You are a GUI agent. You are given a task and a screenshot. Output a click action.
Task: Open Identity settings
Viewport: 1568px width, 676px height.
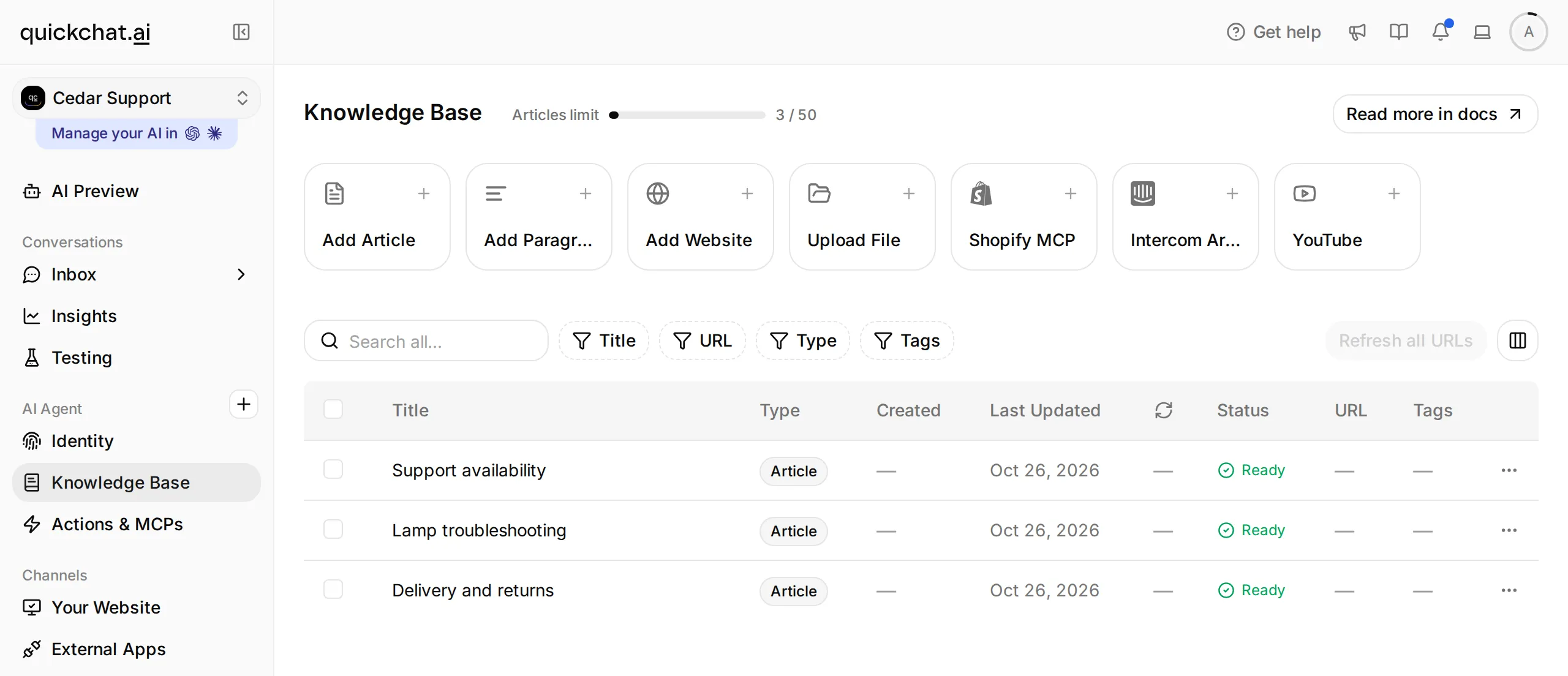(x=136, y=441)
